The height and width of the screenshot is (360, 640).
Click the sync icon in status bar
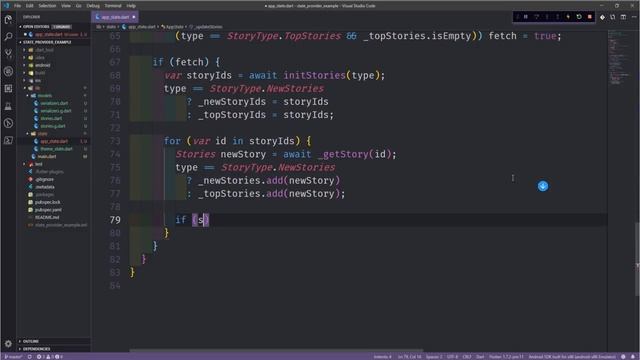coord(29,357)
